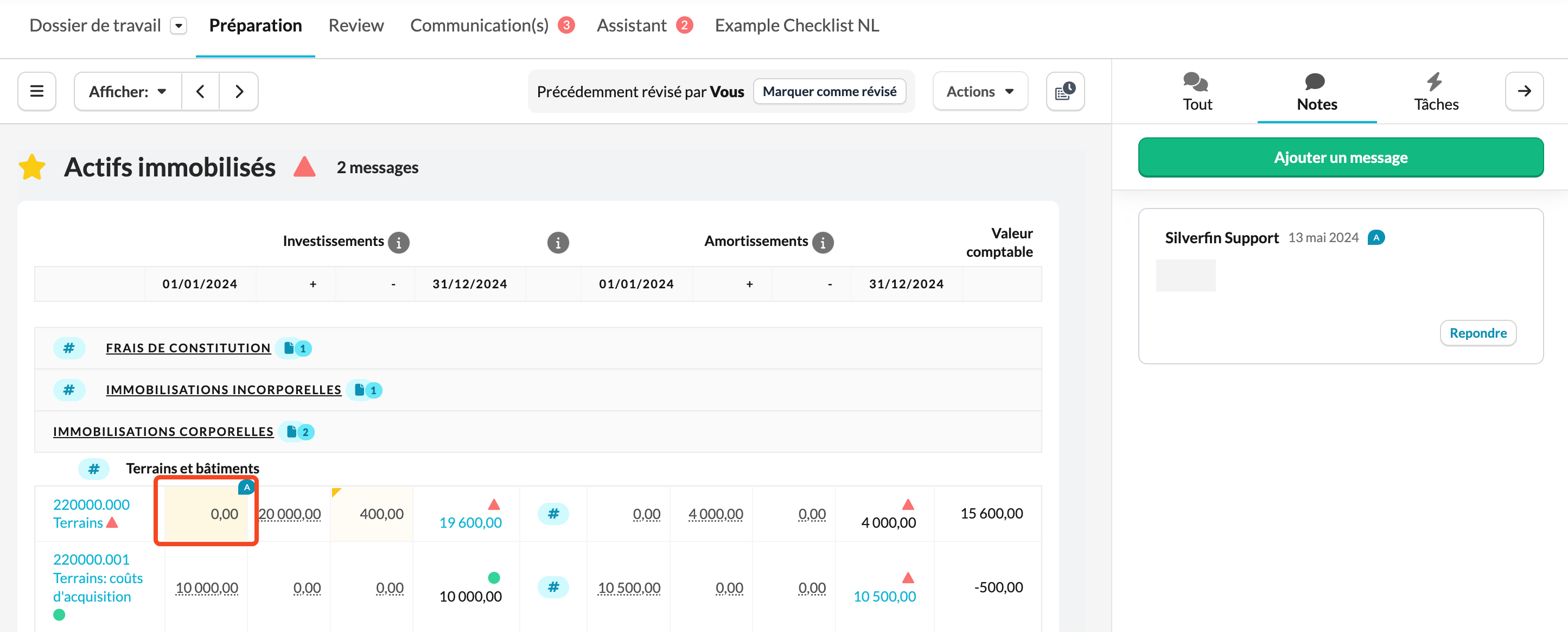Click the hashtag icon beside Frais de constitution
The width and height of the screenshot is (1568, 632).
69,348
